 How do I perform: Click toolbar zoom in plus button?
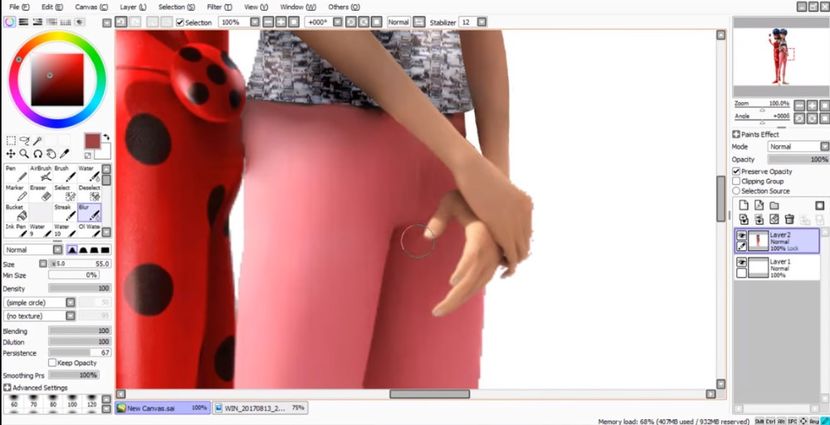[281, 22]
